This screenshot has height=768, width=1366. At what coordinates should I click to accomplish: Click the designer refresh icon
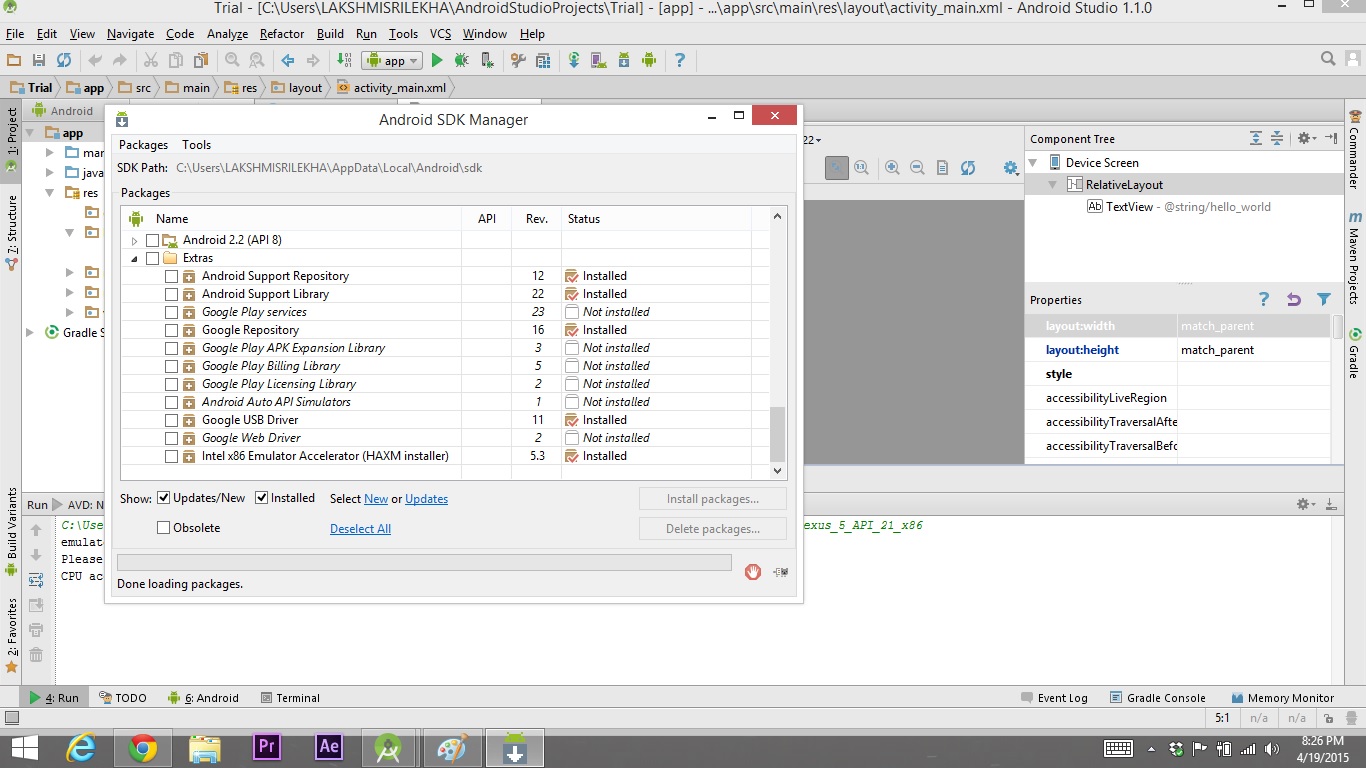pos(968,168)
